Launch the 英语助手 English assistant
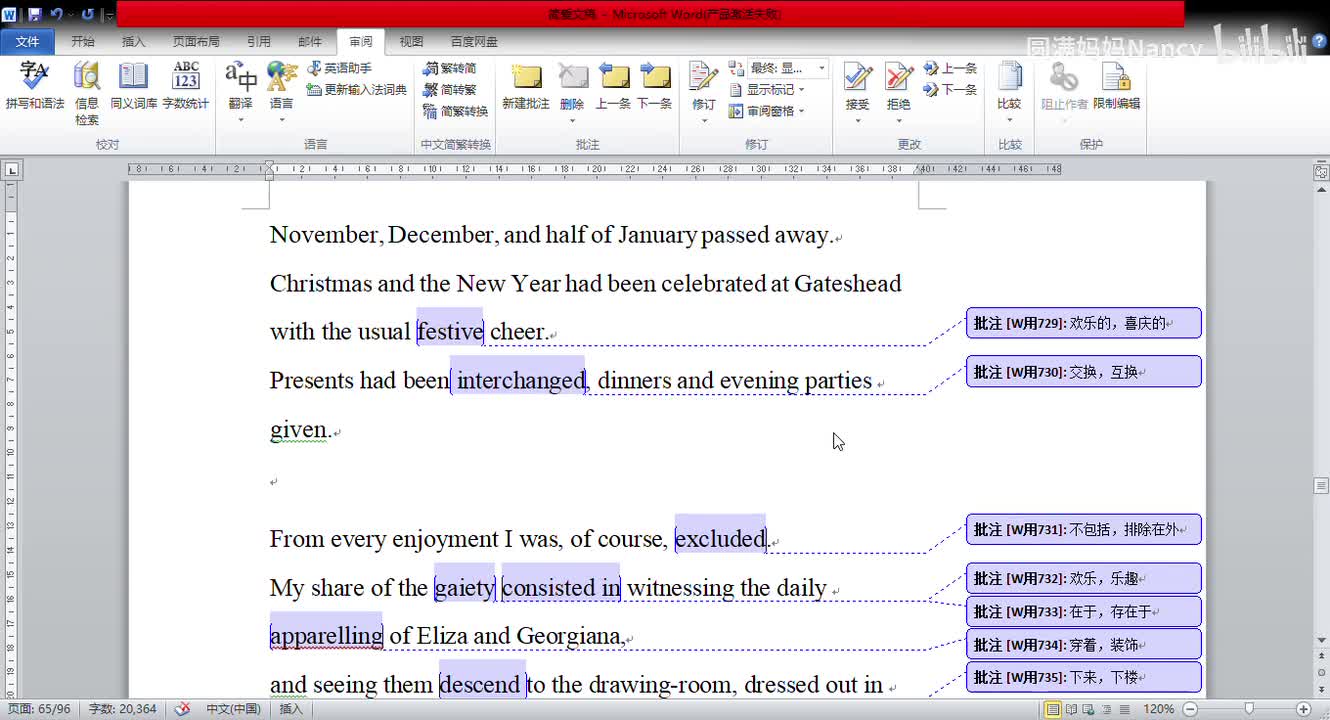The height and width of the screenshot is (720, 1330). 339,68
